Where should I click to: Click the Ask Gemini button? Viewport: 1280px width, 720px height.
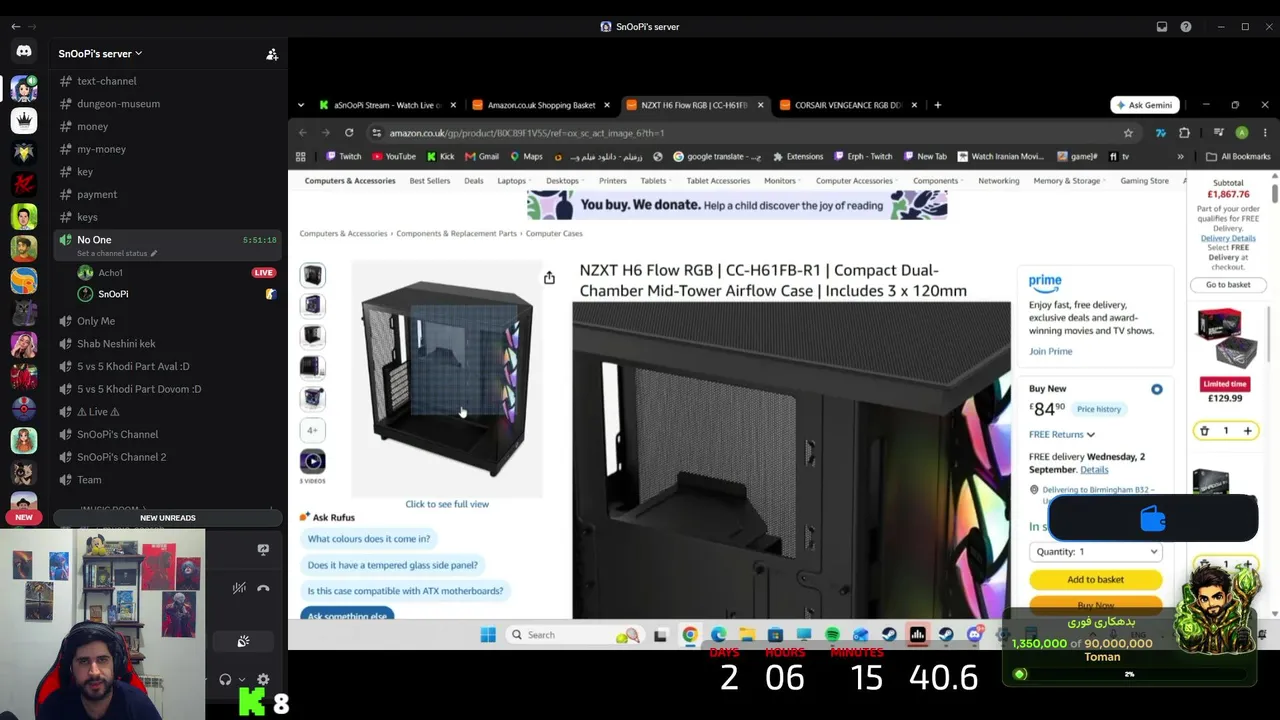click(x=1145, y=105)
